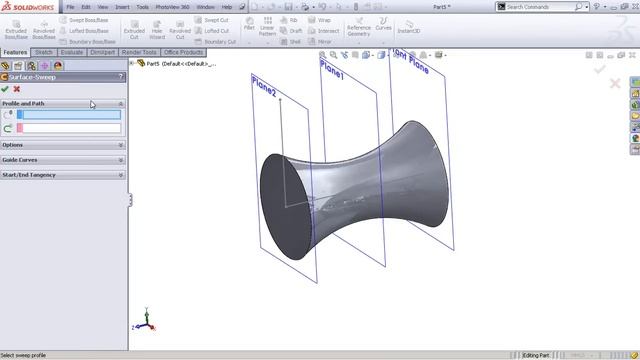Click the panel collapse handle
The height and width of the screenshot is (360, 640).
click(130, 200)
